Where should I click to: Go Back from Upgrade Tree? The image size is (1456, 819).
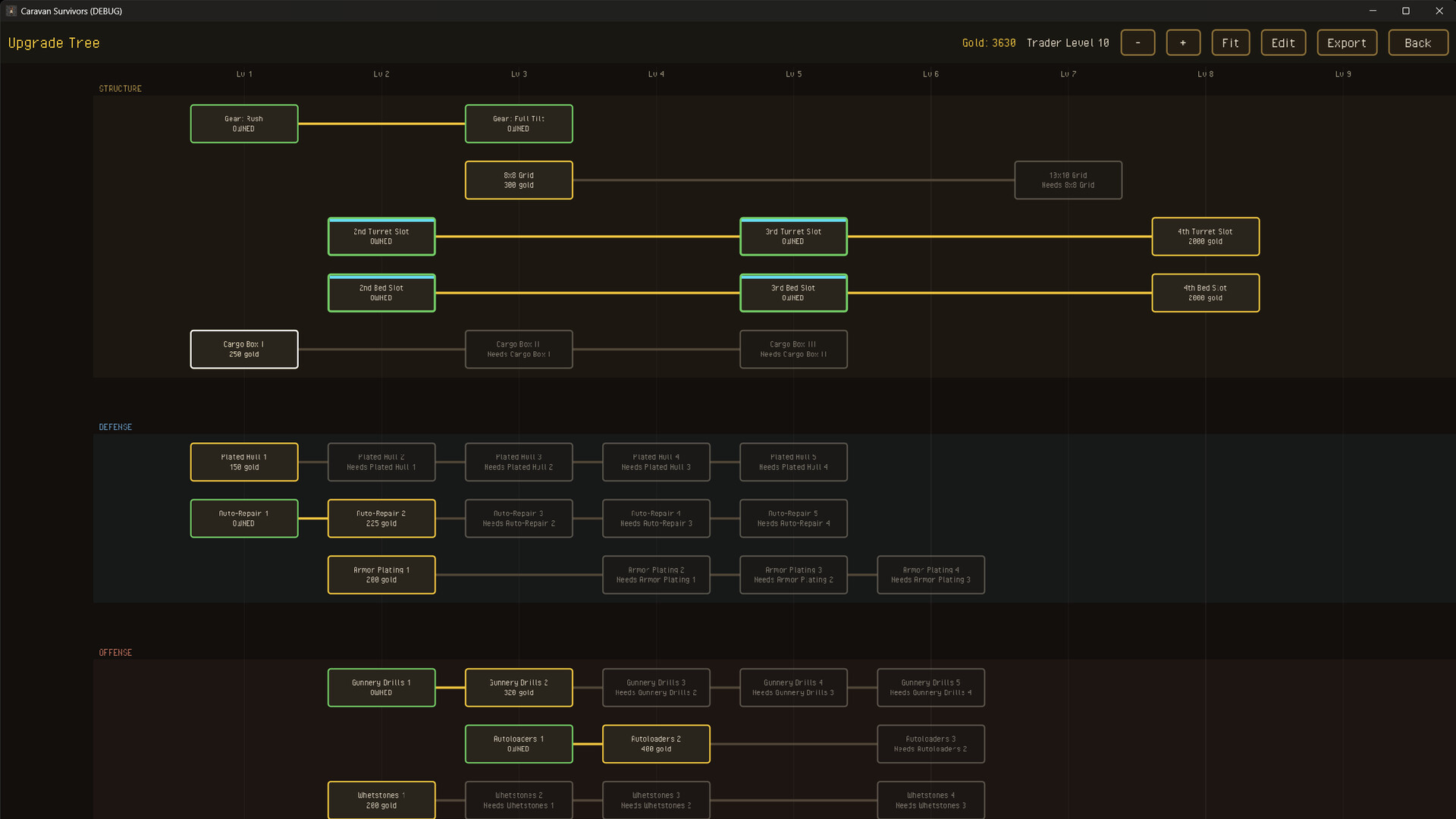[1417, 42]
